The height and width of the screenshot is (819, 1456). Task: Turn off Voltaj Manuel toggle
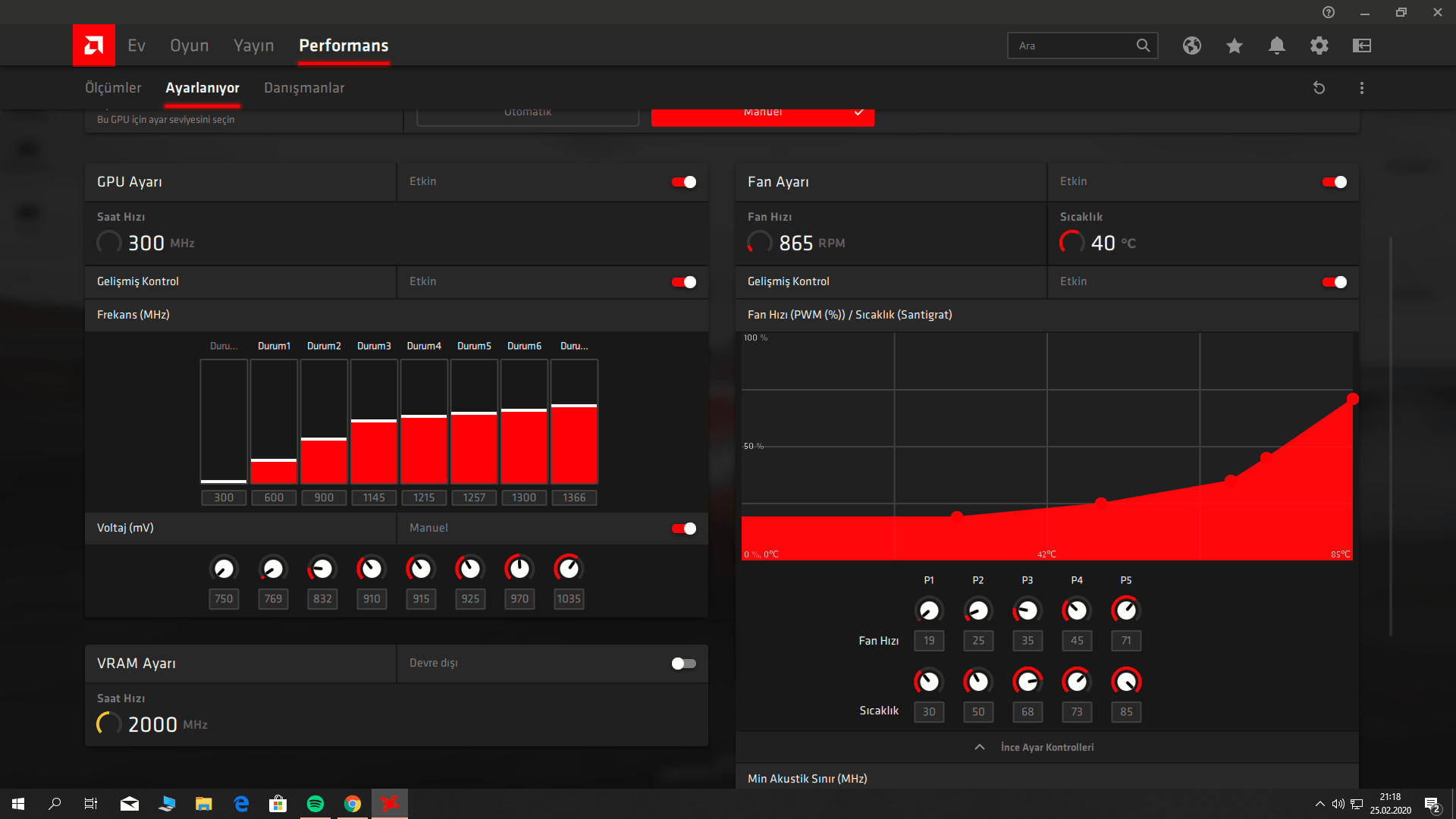pyautogui.click(x=683, y=529)
